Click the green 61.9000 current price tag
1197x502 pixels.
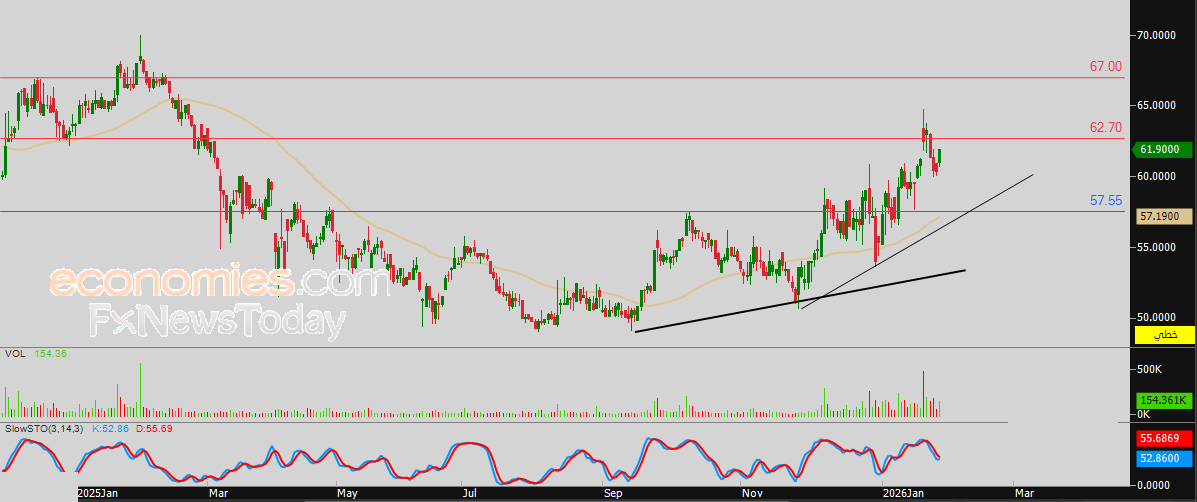pyautogui.click(x=1163, y=150)
